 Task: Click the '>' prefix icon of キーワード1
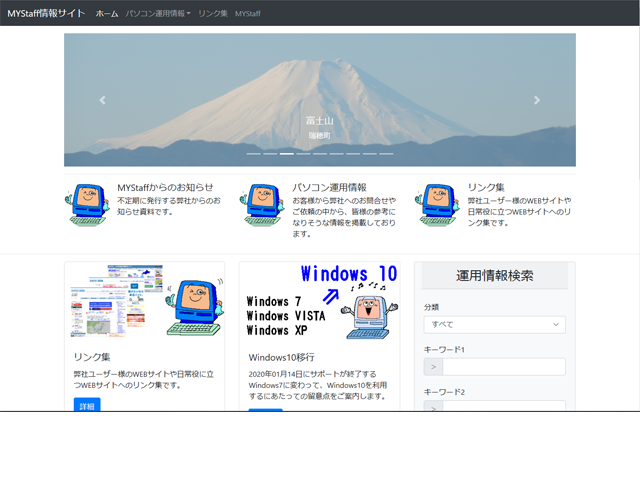(433, 367)
